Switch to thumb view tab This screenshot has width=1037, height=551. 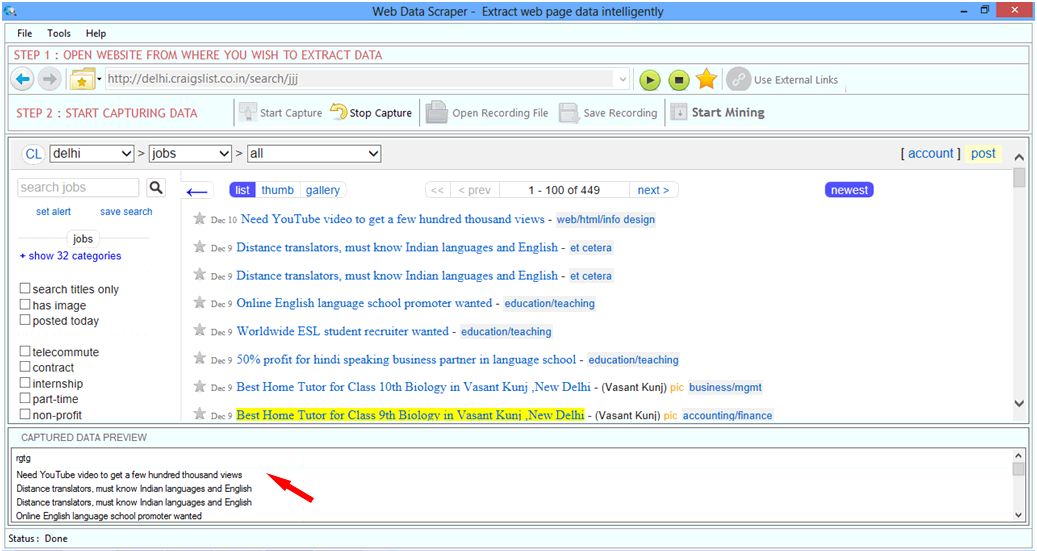click(x=277, y=190)
